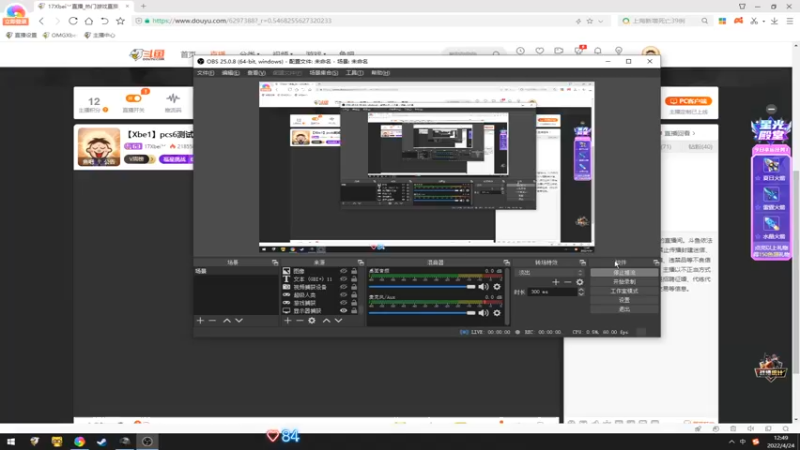Adjust 麦克风/Aux volume slider
The height and width of the screenshot is (450, 800).
tap(422, 313)
